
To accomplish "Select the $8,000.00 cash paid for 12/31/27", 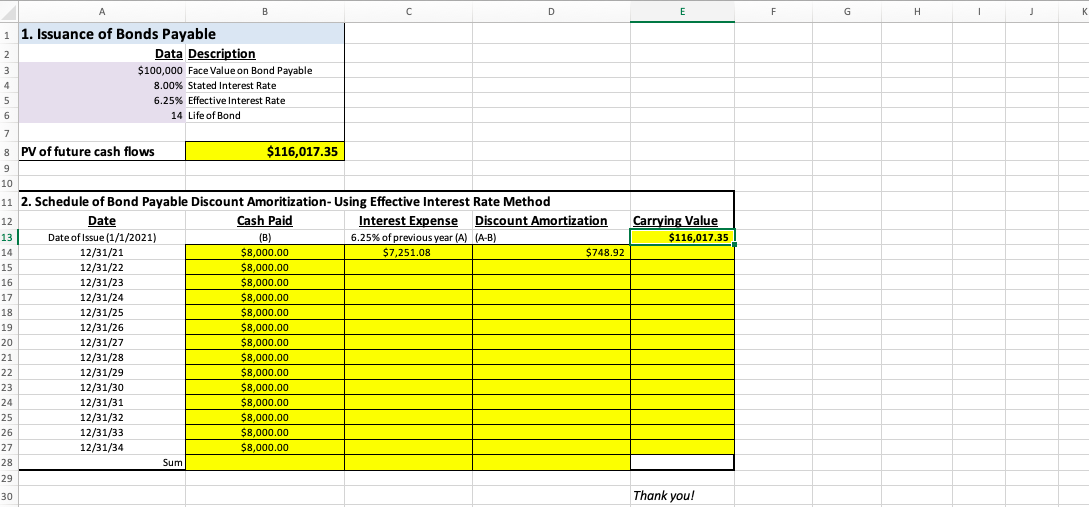I will [x=265, y=342].
